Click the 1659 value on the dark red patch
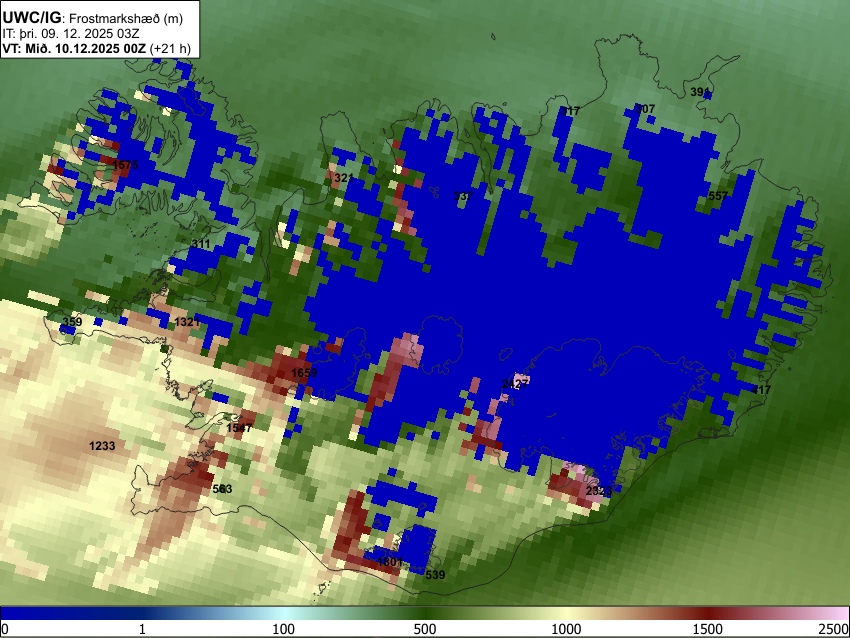The width and height of the screenshot is (850, 638). 304,372
